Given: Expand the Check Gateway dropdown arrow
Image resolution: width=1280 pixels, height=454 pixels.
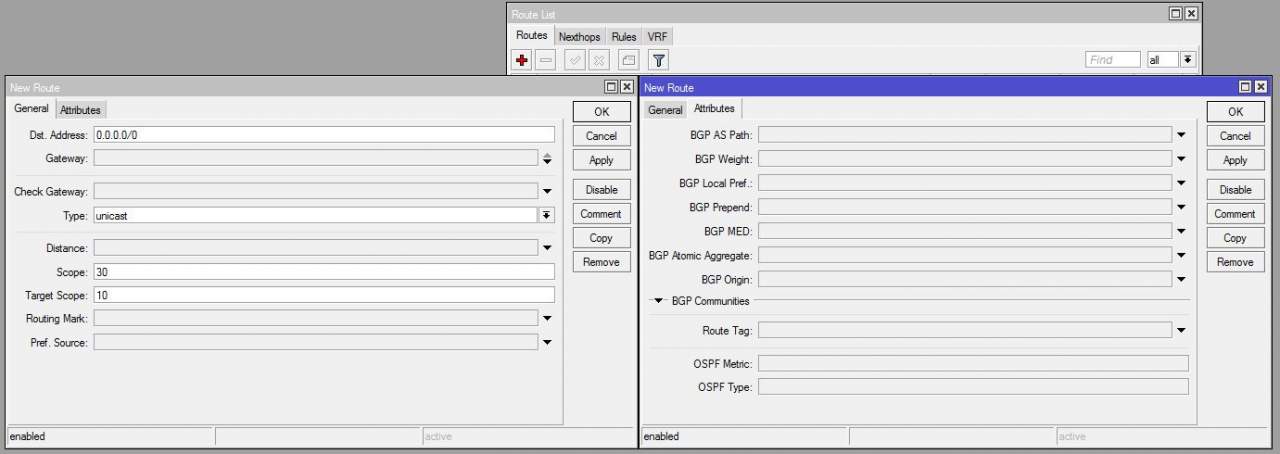Looking at the screenshot, I should [x=547, y=191].
